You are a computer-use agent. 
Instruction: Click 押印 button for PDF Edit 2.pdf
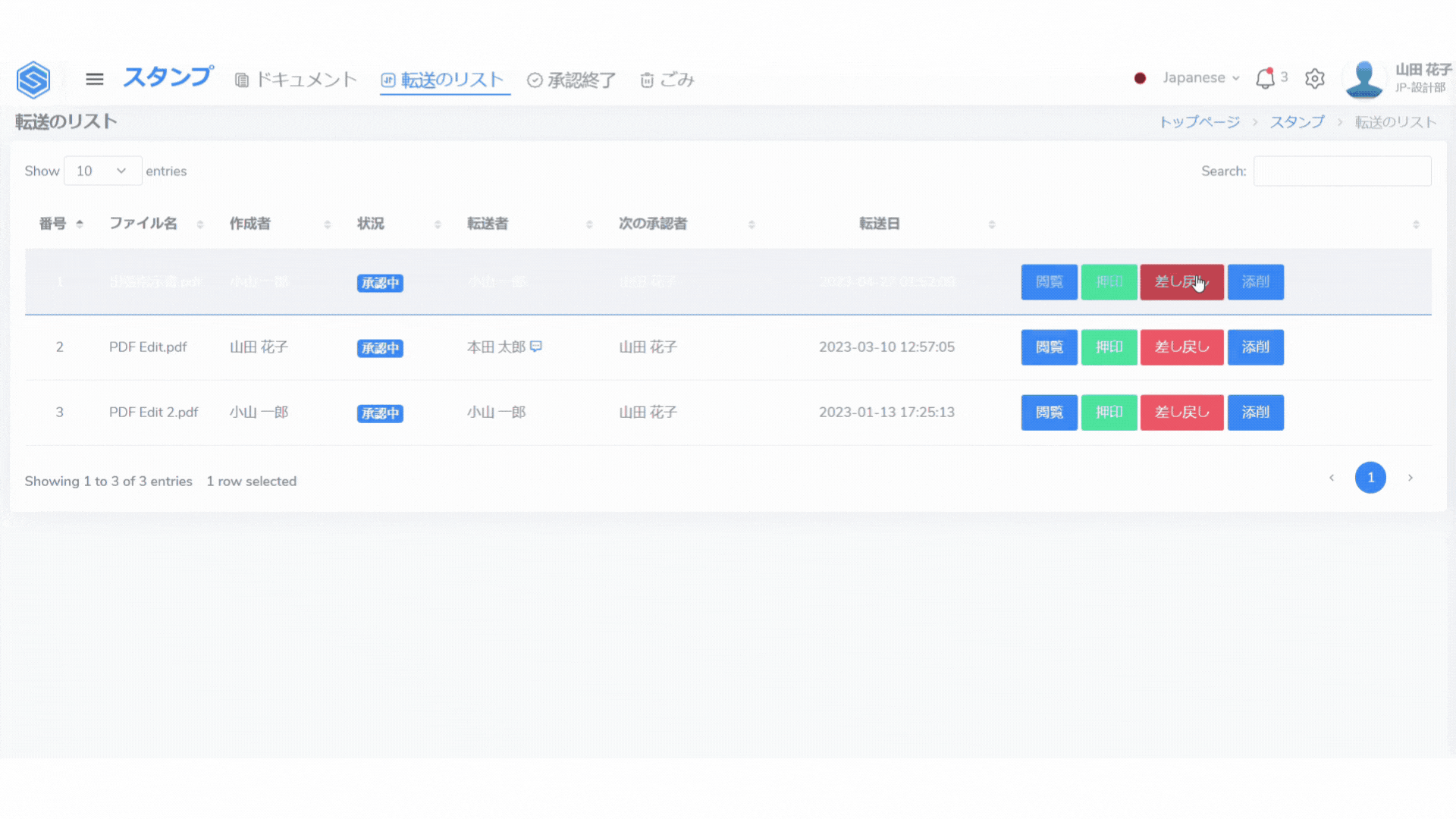point(1109,413)
